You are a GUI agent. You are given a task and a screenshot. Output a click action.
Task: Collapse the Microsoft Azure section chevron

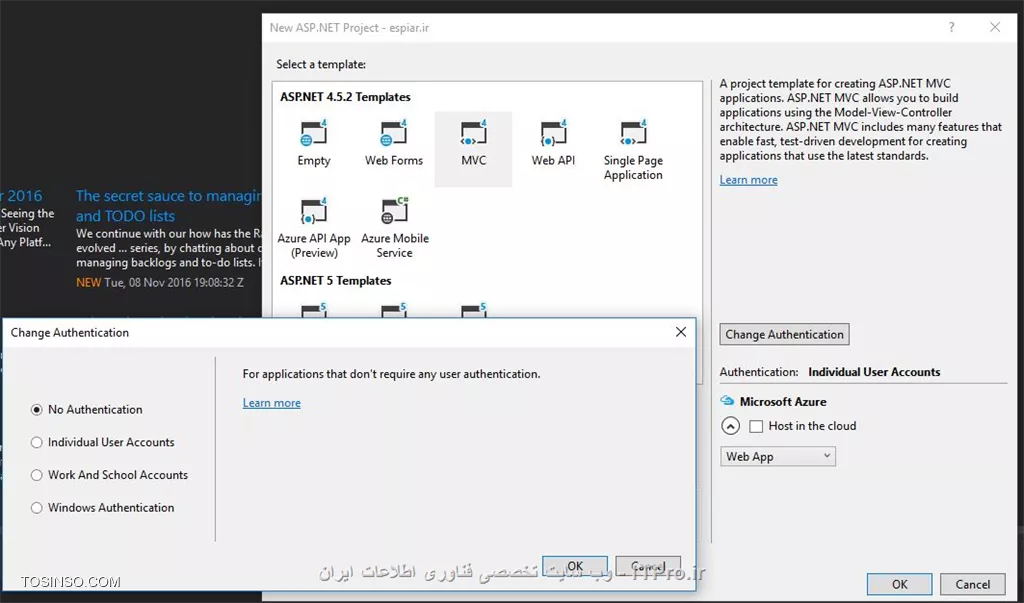(730, 426)
